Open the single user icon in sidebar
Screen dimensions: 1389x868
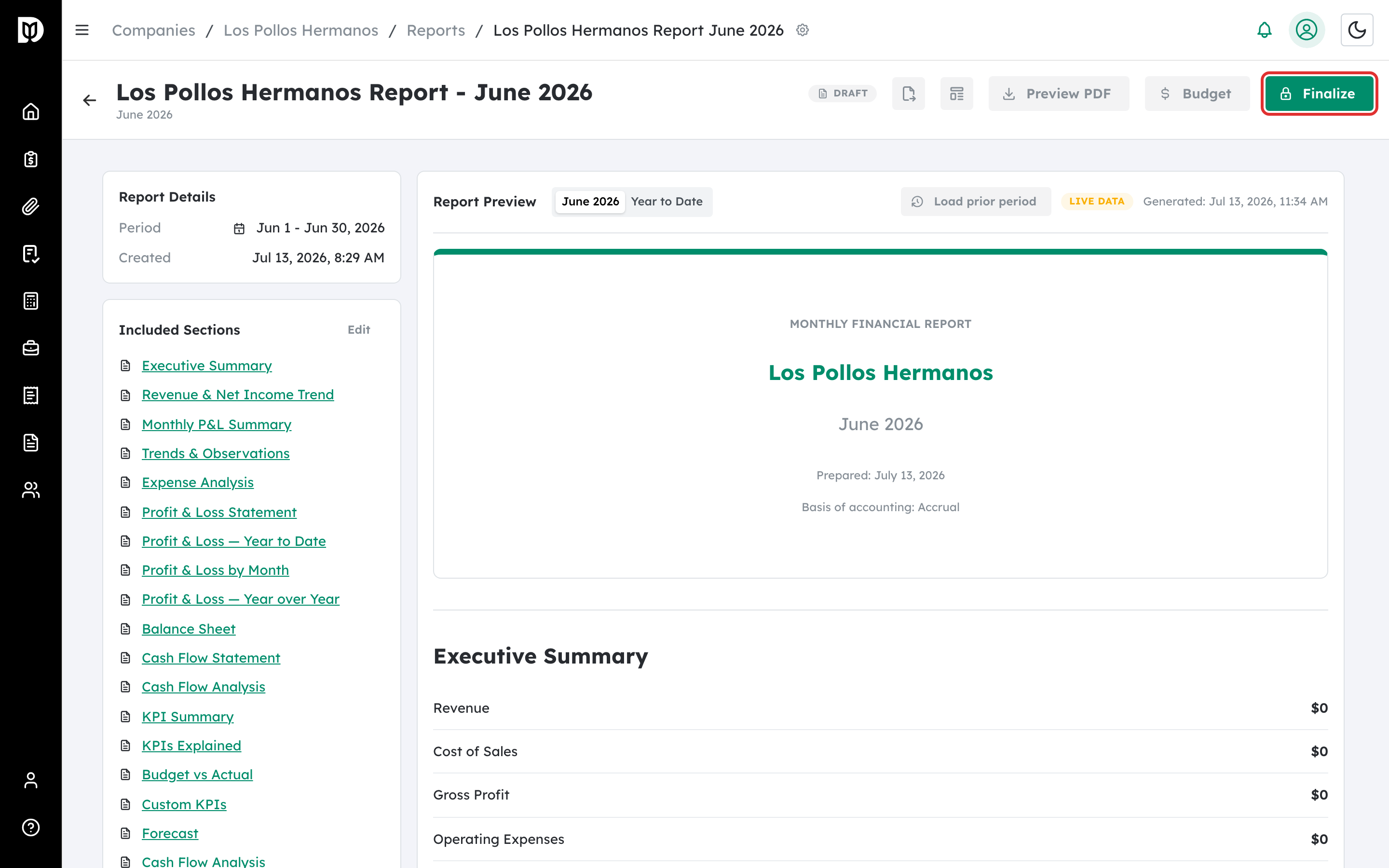pos(30,780)
